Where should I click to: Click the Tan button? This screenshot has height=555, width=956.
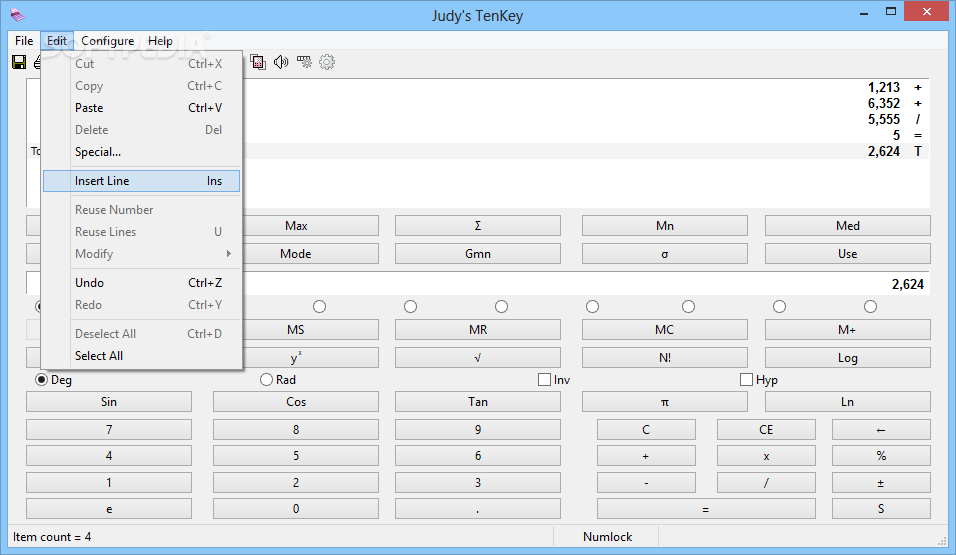pyautogui.click(x=477, y=402)
